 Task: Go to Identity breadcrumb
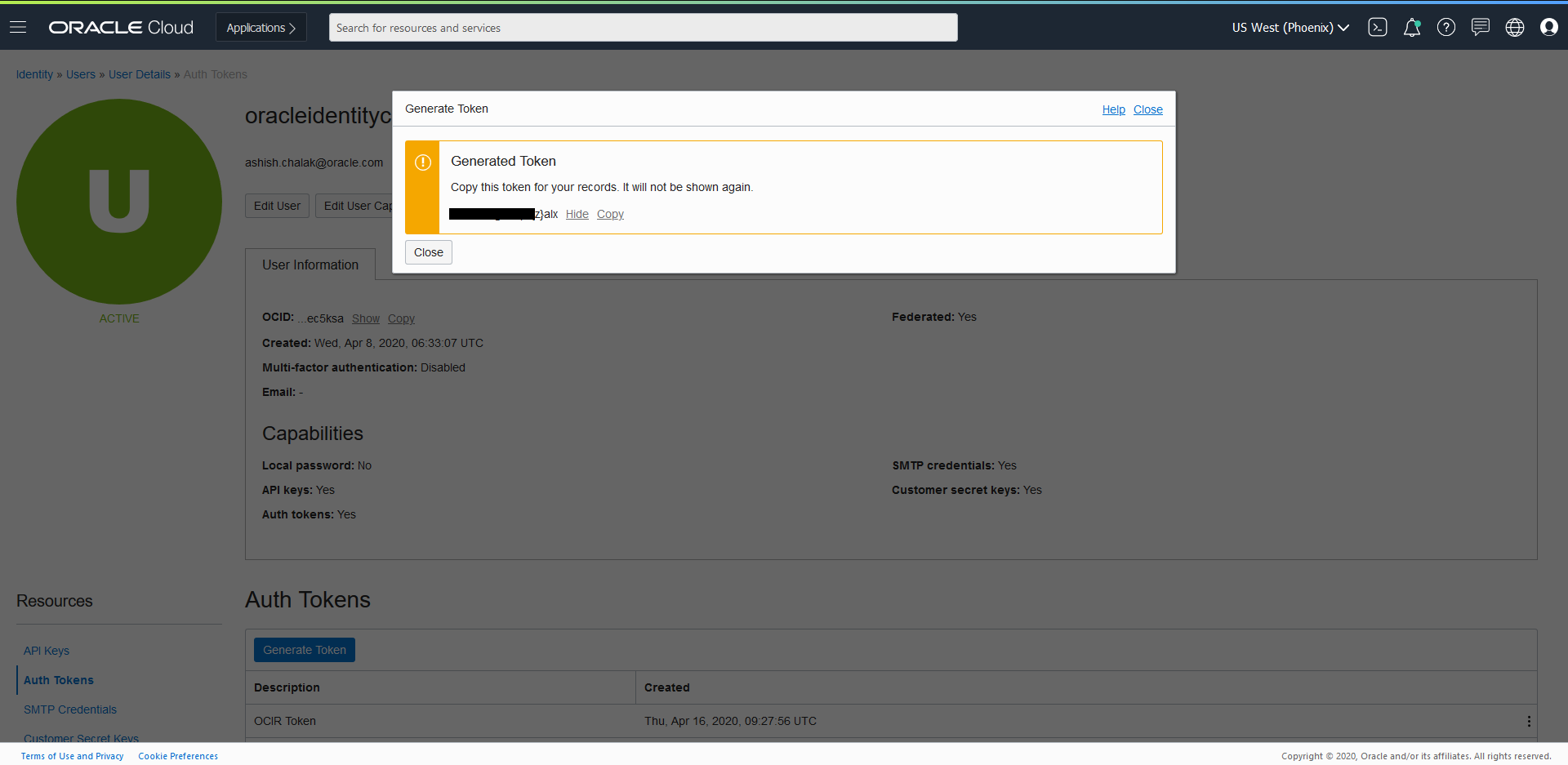click(x=34, y=74)
